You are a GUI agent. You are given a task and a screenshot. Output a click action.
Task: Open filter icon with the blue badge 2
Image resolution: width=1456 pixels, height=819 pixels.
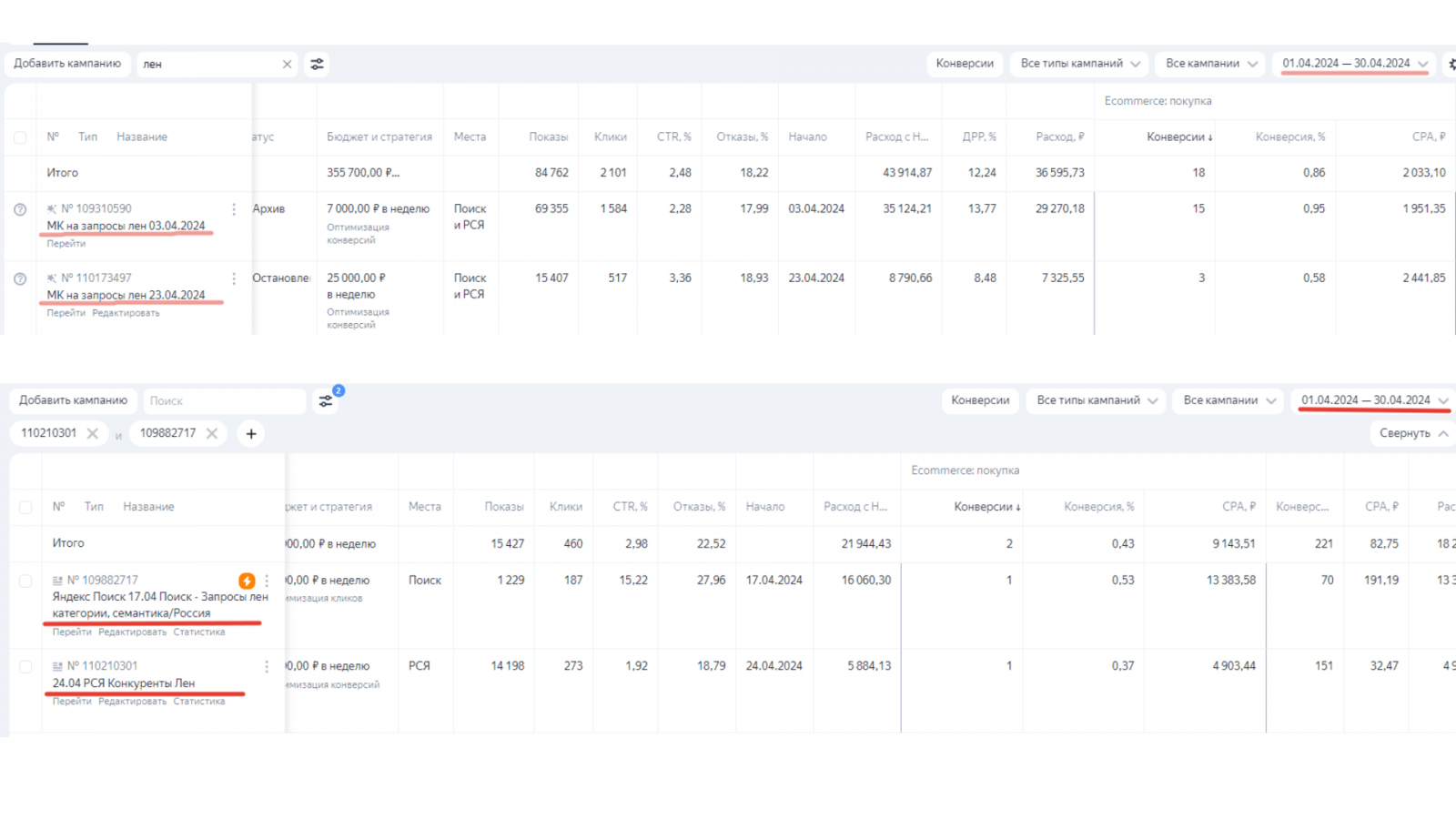click(326, 400)
